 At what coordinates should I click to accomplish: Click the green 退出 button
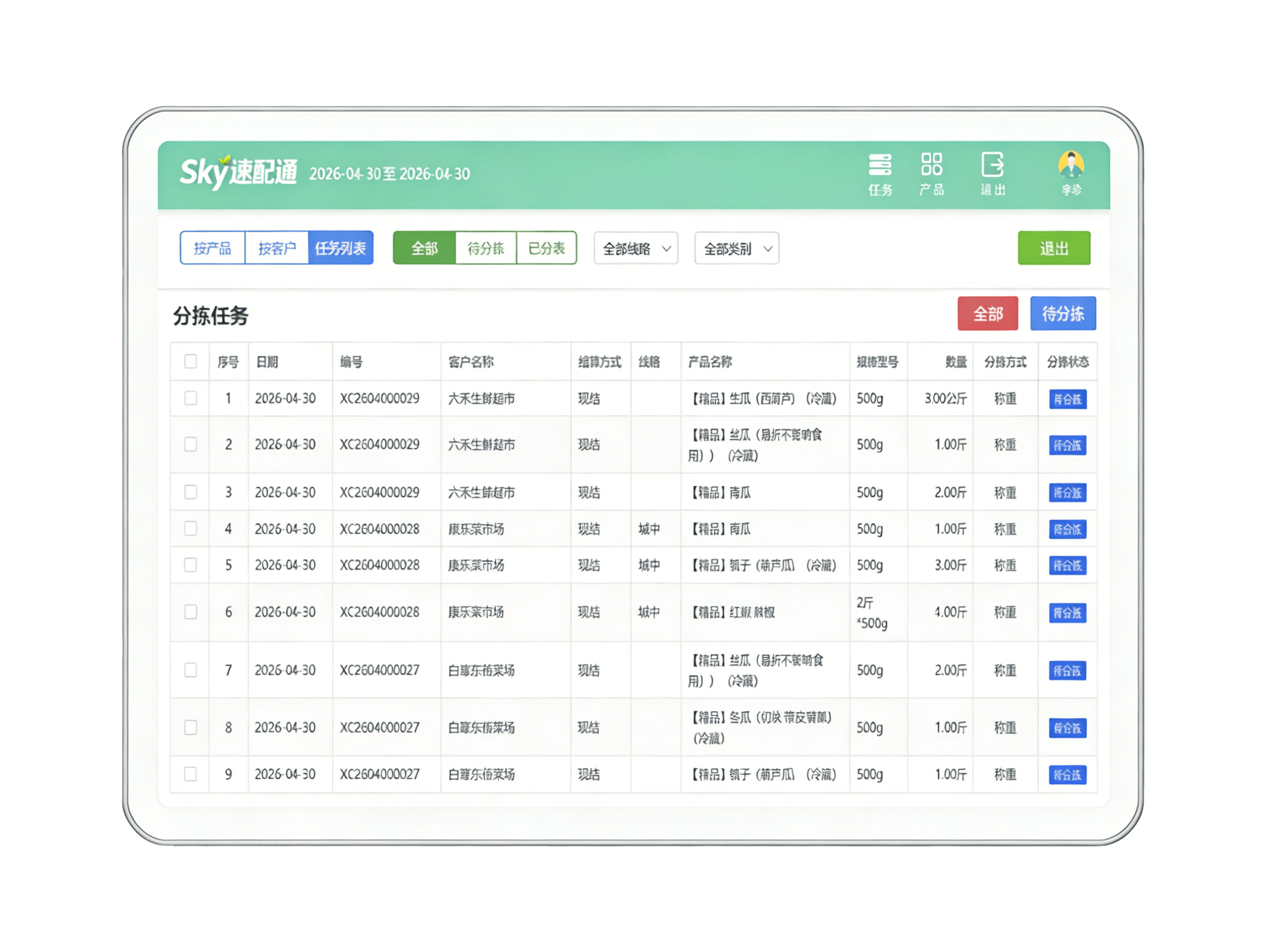pos(1053,248)
